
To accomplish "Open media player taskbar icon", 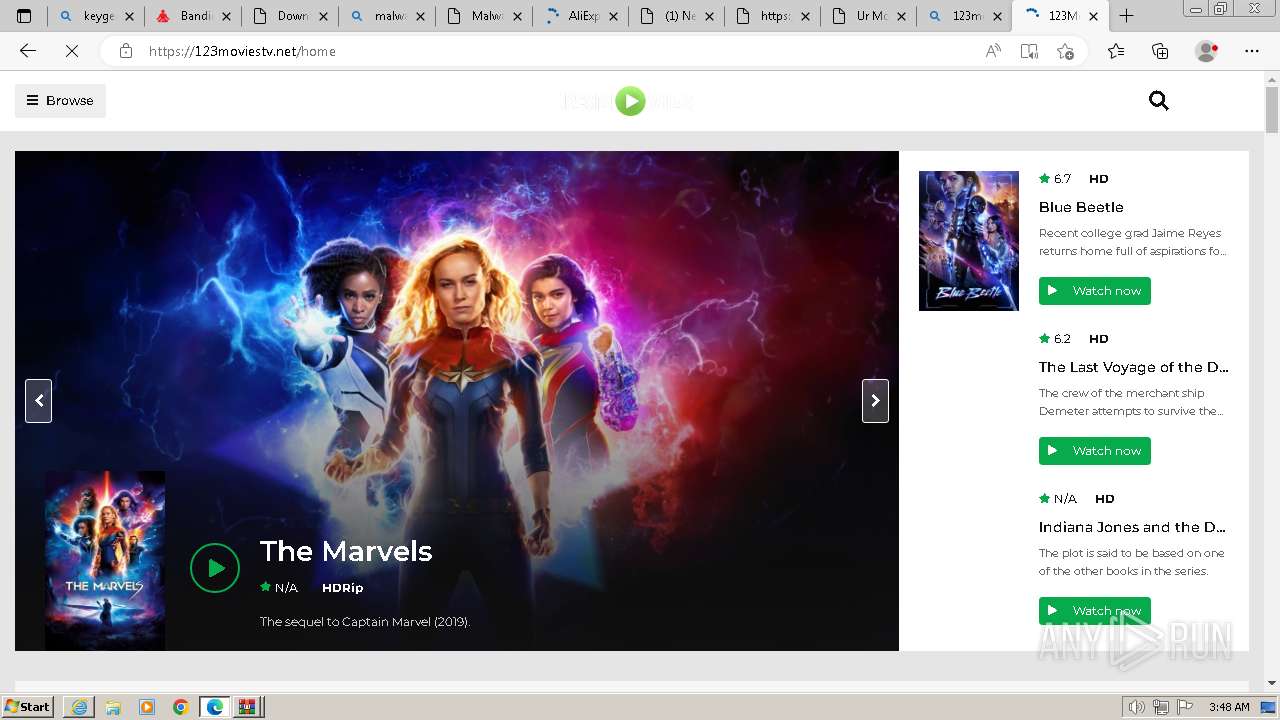I will pos(147,707).
